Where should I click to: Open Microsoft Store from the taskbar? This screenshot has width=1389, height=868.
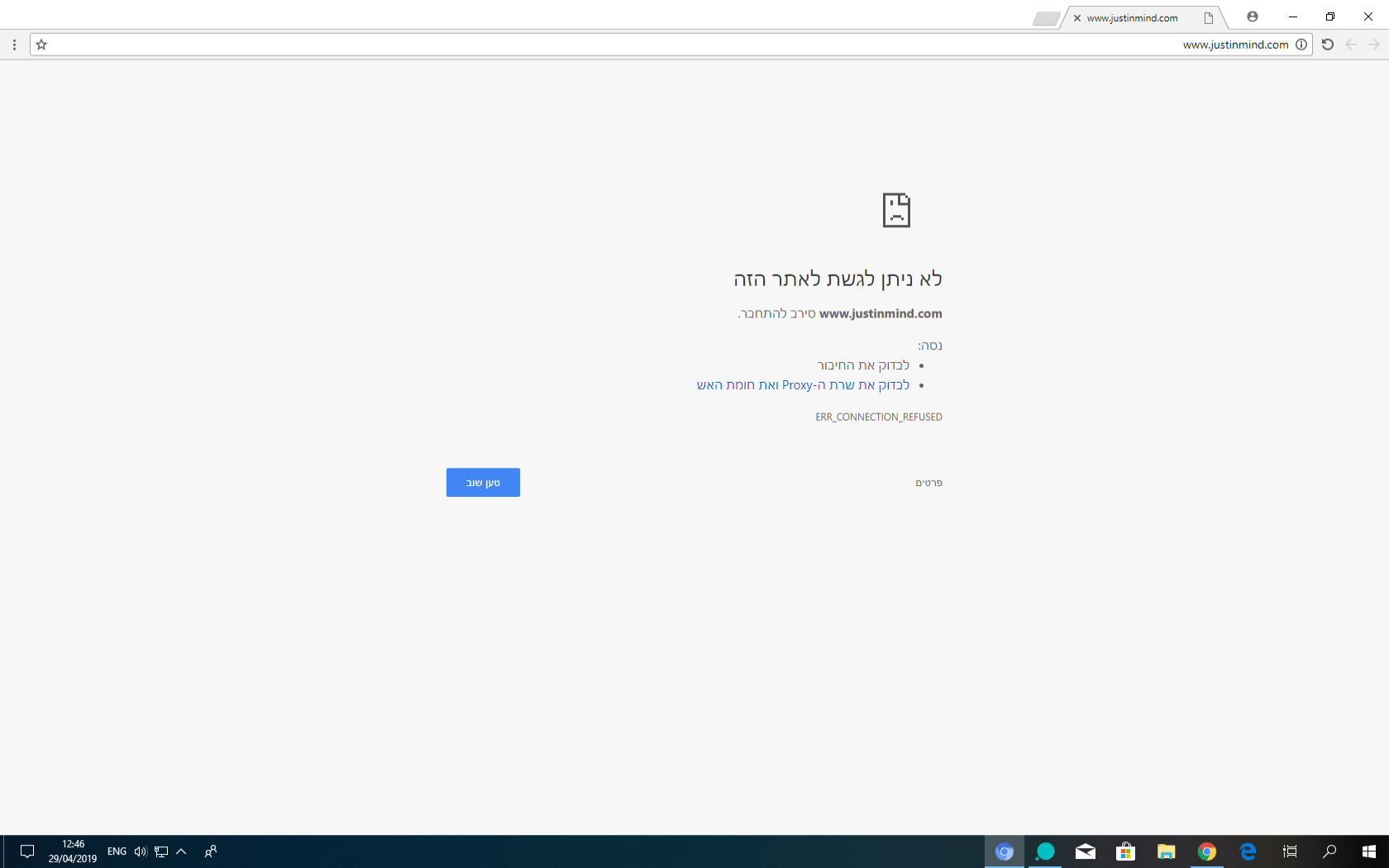click(1125, 851)
